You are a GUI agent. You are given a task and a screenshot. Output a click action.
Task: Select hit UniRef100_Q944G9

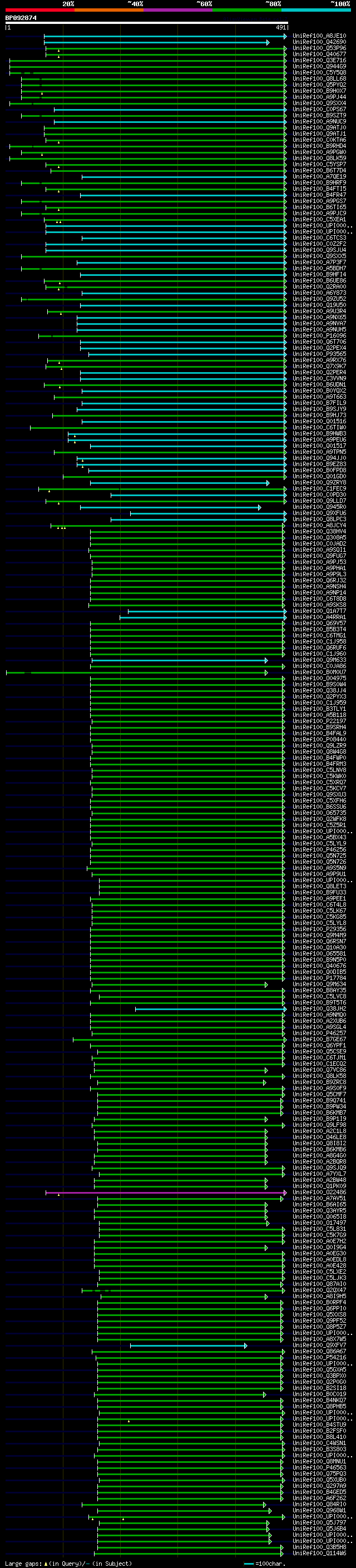[319, 66]
